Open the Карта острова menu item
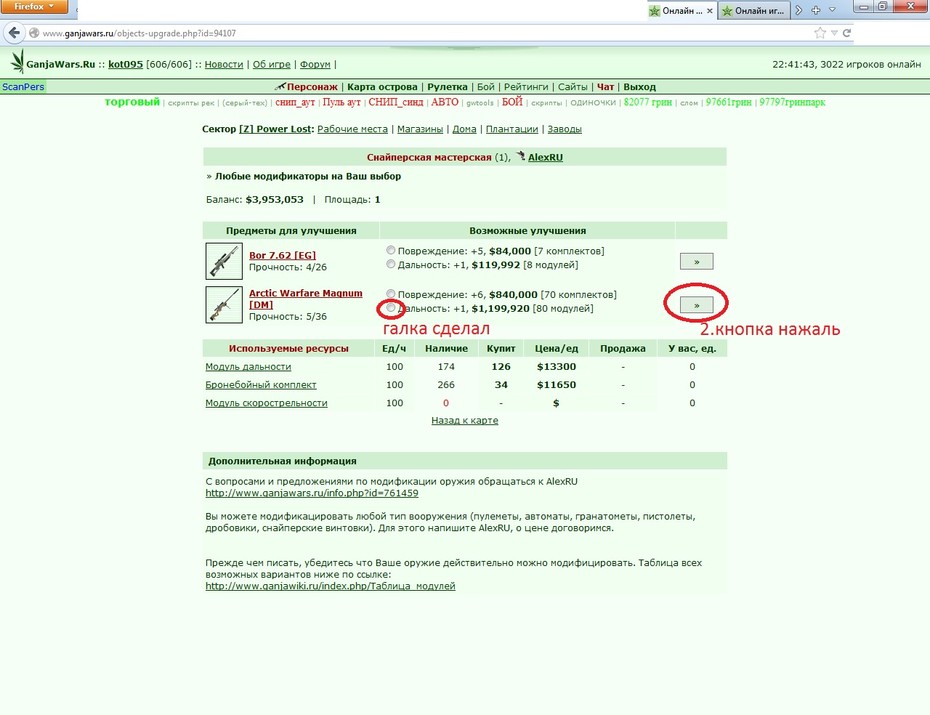 pyautogui.click(x=382, y=87)
